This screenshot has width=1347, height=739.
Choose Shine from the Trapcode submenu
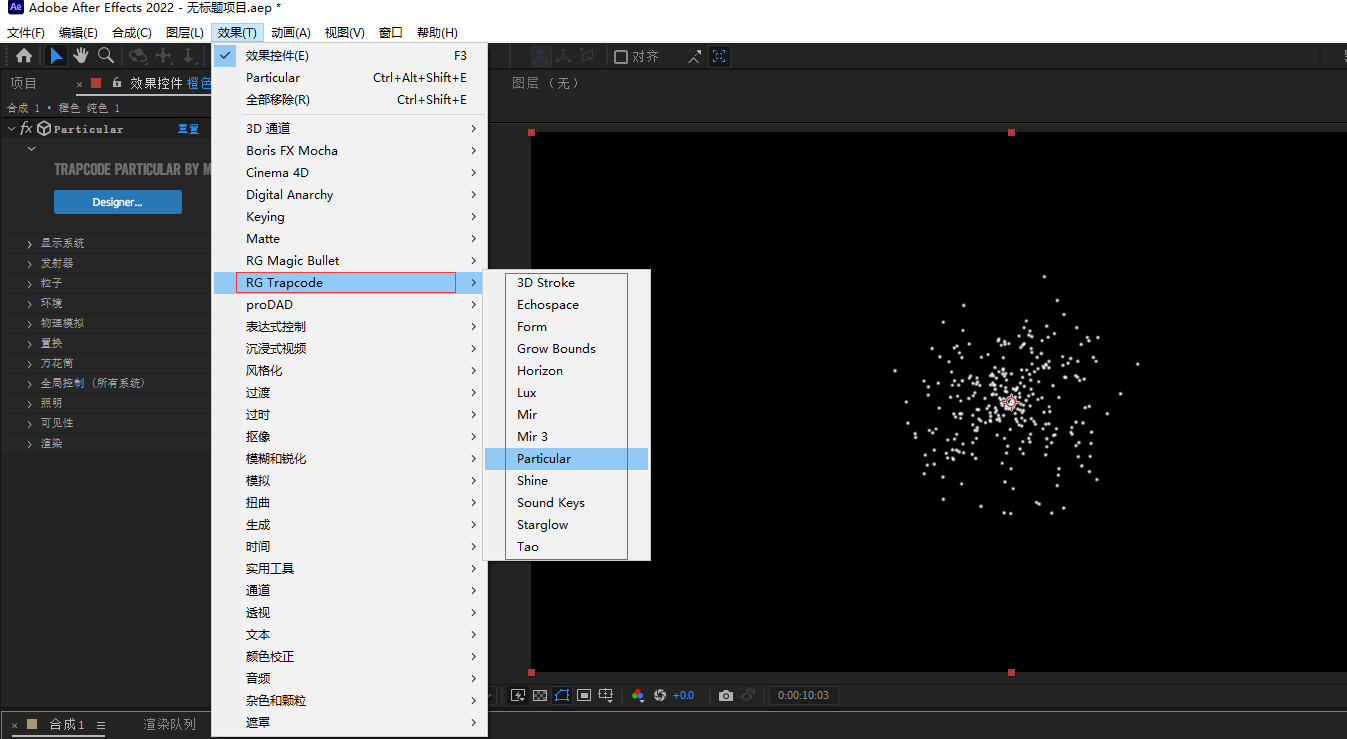566,481
